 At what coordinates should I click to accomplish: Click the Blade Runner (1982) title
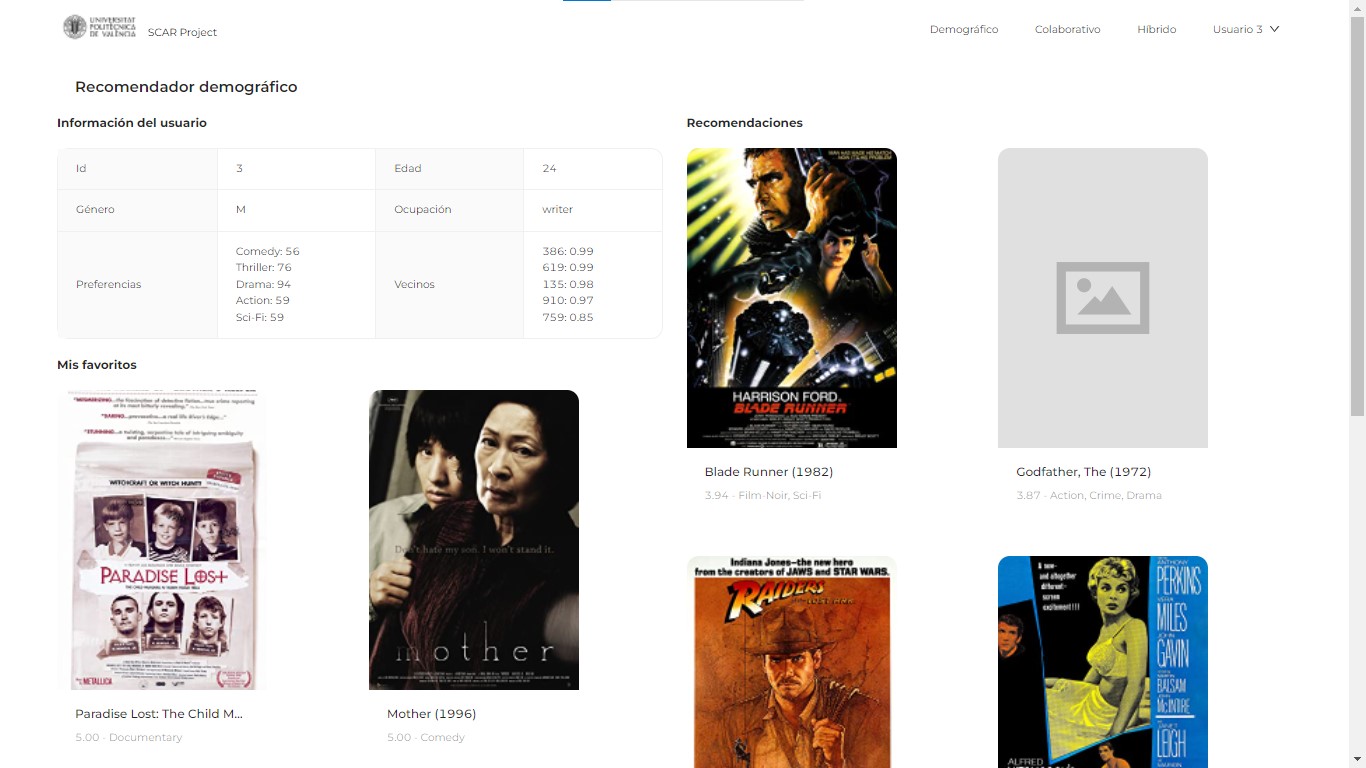(x=768, y=472)
